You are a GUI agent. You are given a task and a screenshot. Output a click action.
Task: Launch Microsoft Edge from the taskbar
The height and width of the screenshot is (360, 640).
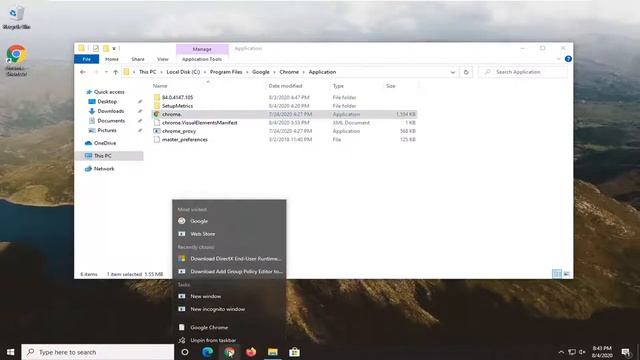click(x=207, y=352)
